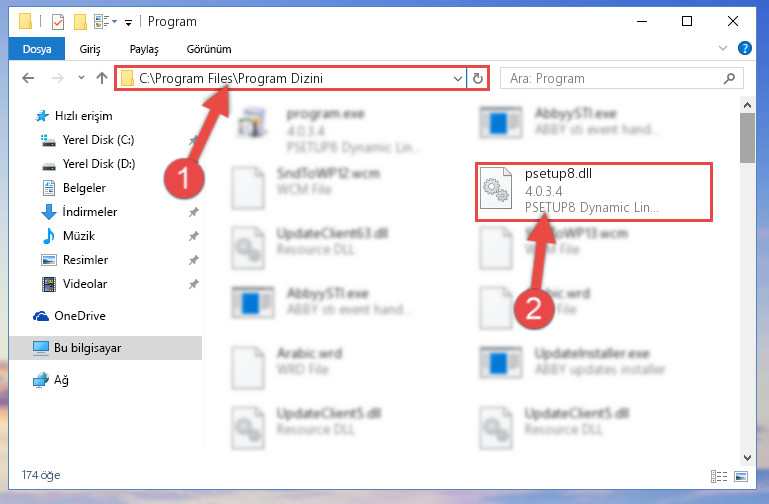The image size is (769, 504).
Task: Expand the ribbon chevron
Action: click(x=722, y=48)
